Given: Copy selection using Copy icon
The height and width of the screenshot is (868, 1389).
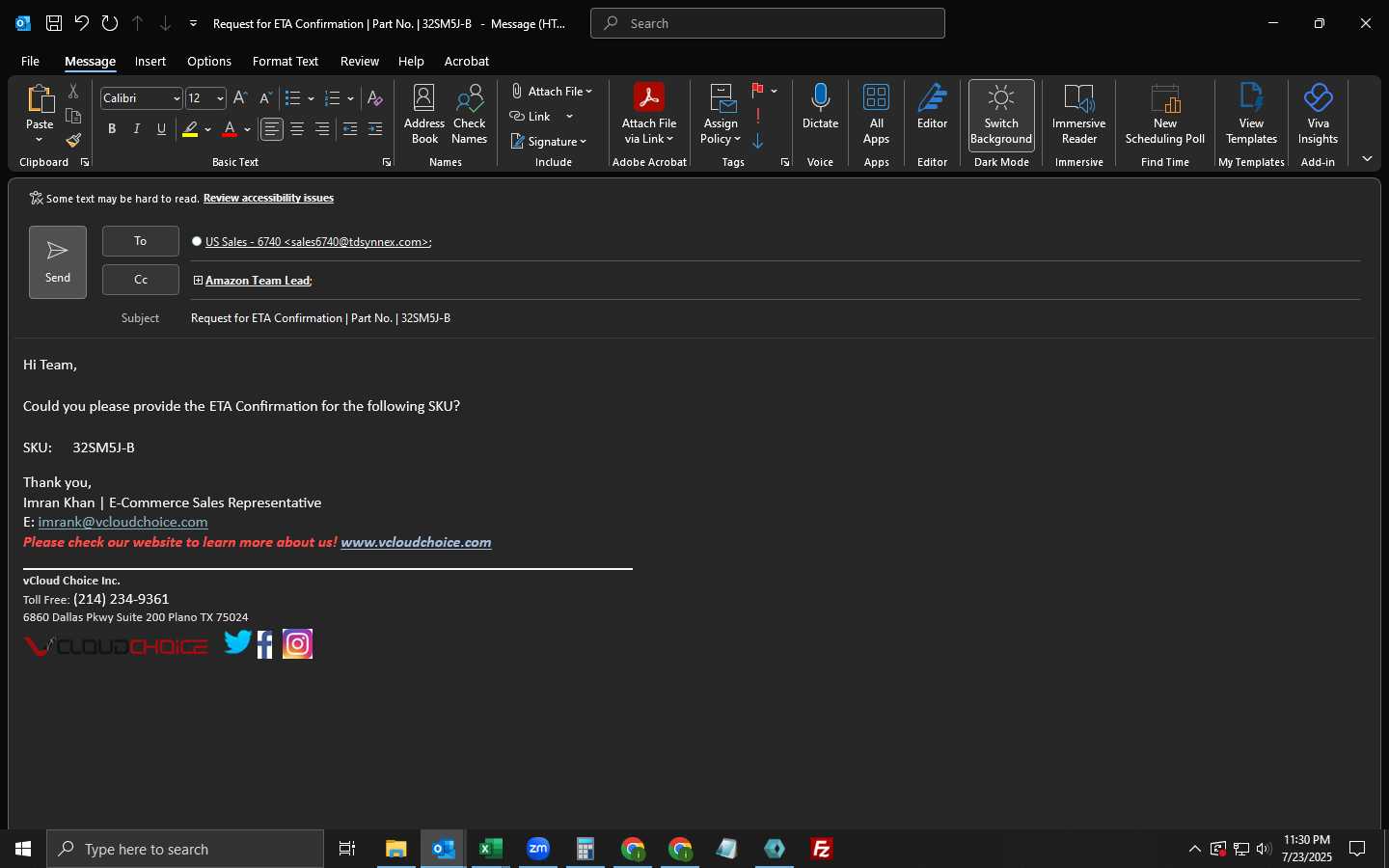Looking at the screenshot, I should point(73,116).
